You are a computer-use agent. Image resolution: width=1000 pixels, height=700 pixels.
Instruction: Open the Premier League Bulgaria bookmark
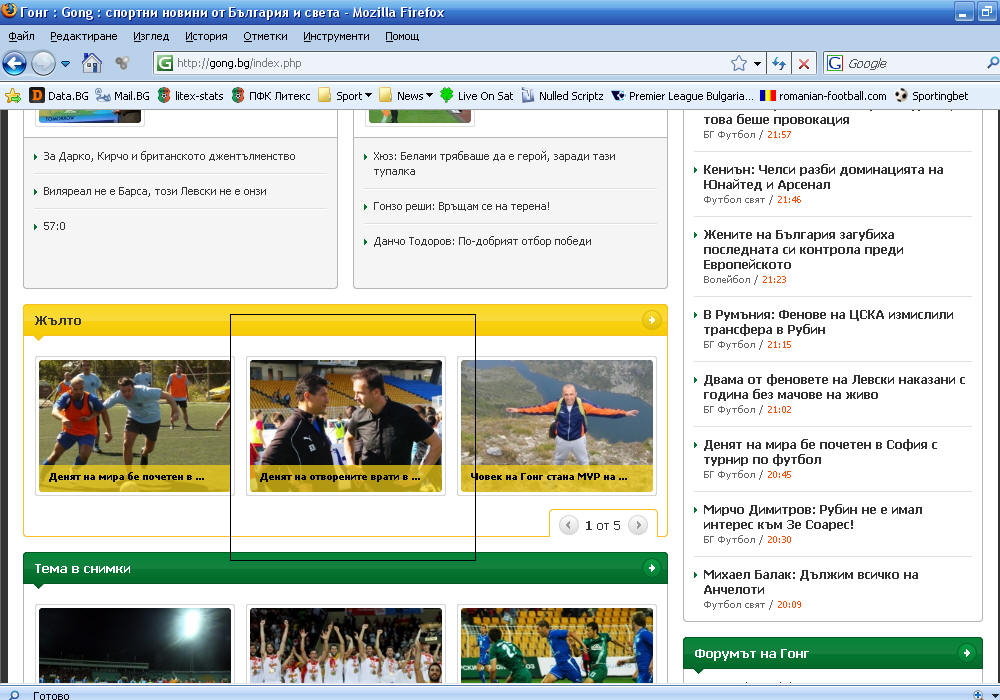(x=682, y=96)
